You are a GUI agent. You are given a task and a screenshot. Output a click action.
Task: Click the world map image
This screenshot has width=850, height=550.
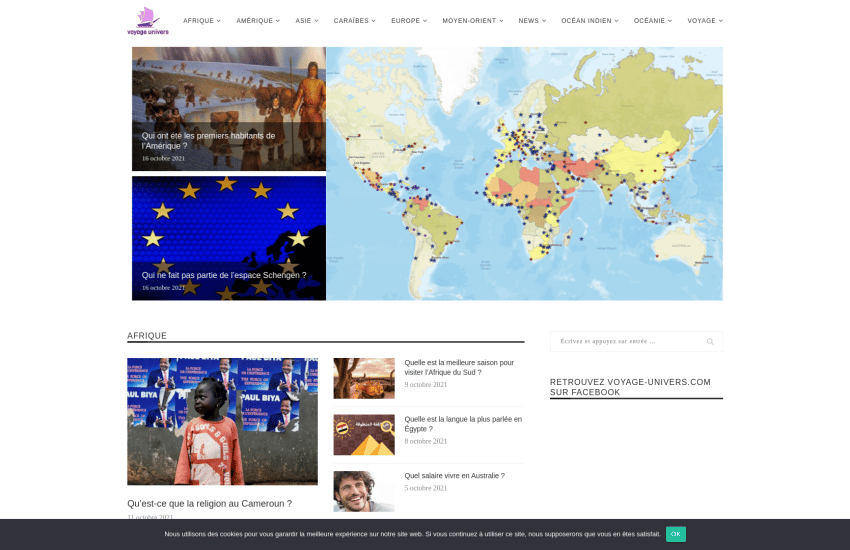point(524,173)
